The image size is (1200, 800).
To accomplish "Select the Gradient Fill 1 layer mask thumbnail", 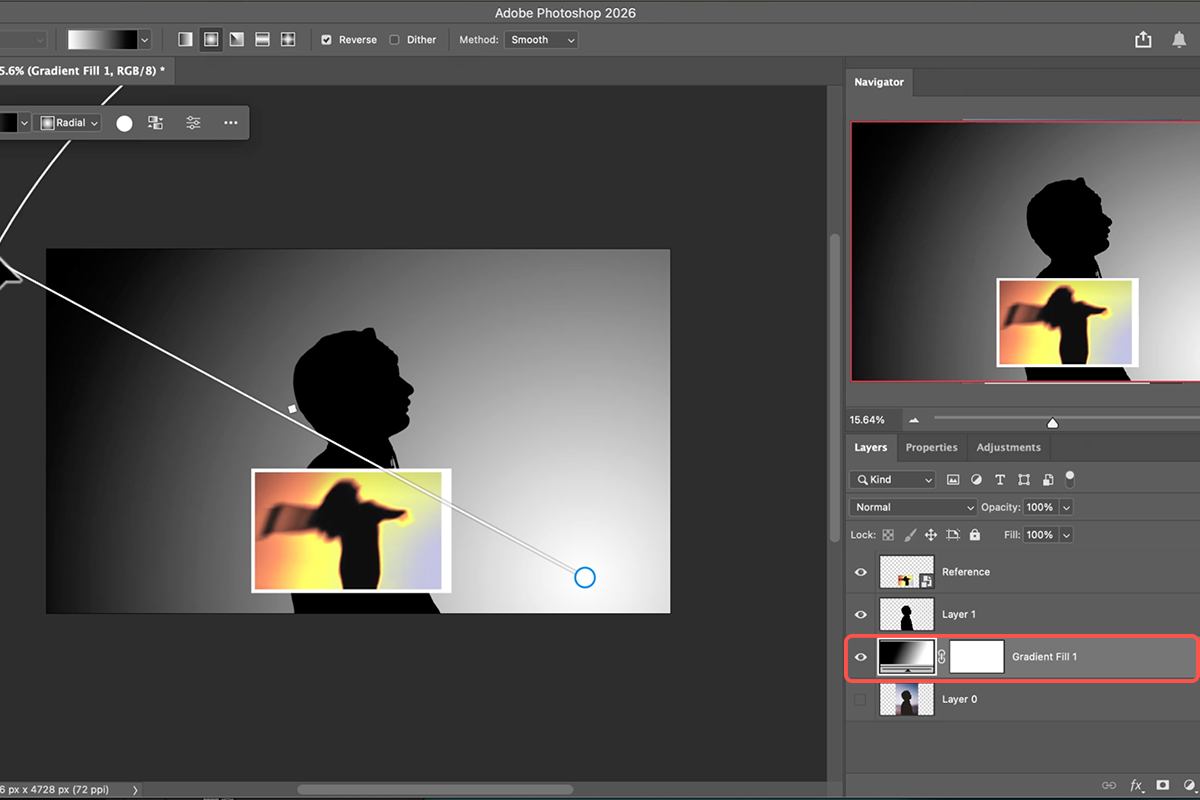I will pos(976,657).
